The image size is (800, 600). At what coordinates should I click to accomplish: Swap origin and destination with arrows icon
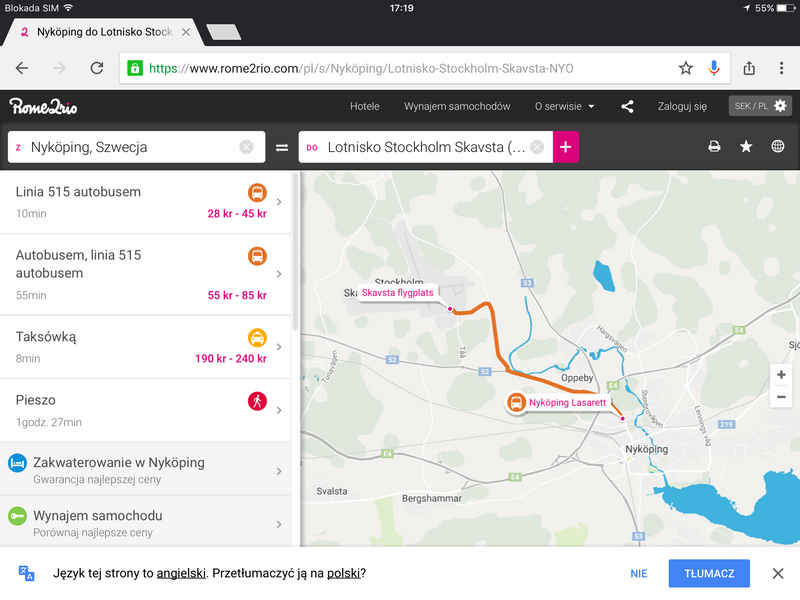click(x=282, y=147)
